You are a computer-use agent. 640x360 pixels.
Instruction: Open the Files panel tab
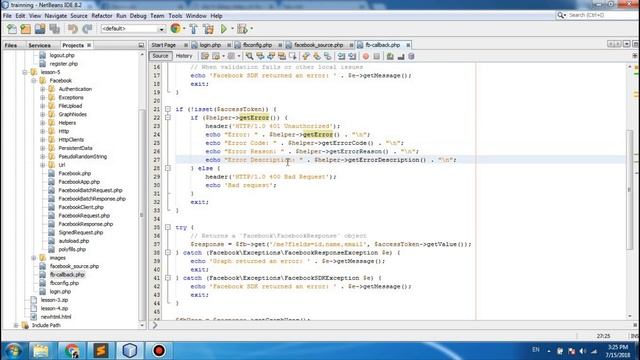pyautogui.click(x=11, y=45)
